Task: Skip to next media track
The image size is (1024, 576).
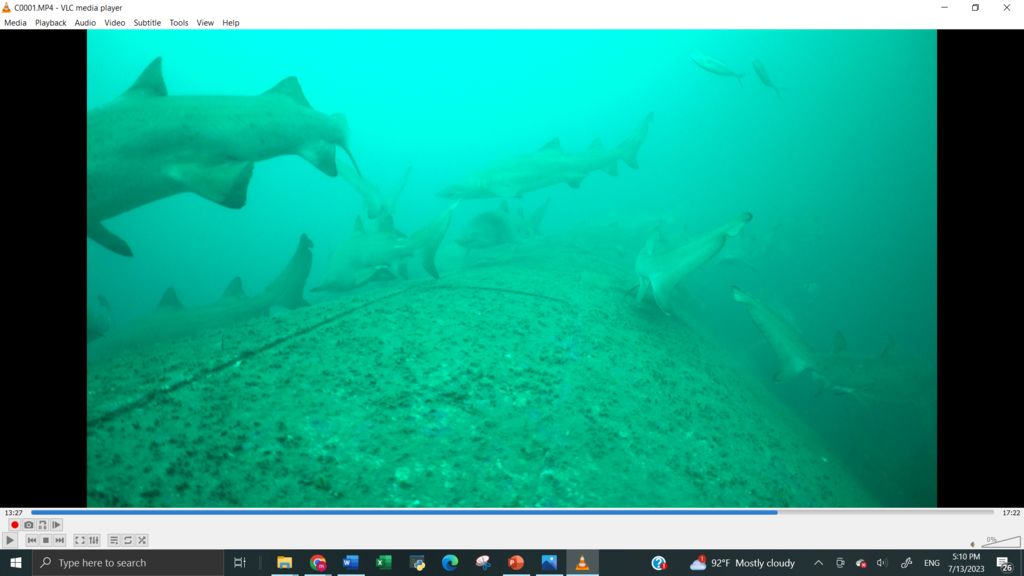Action: click(59, 540)
